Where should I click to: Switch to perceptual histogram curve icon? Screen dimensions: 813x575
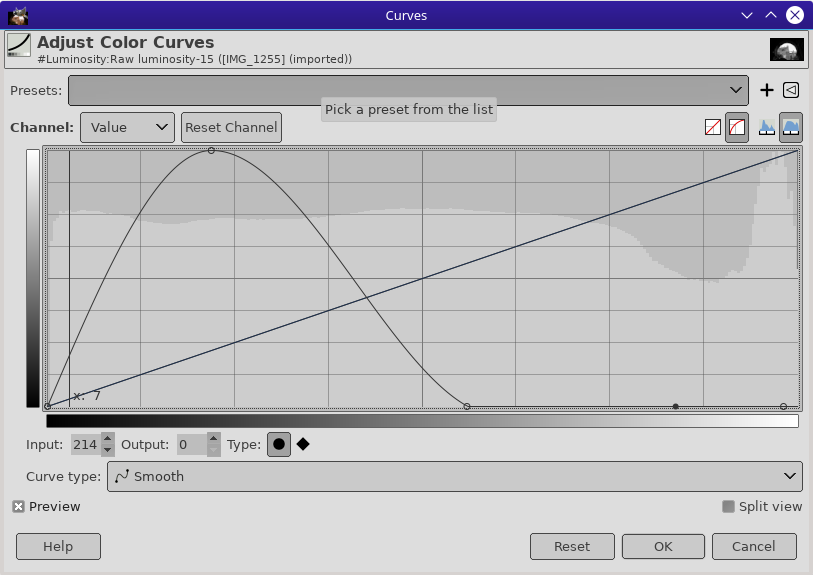(737, 127)
